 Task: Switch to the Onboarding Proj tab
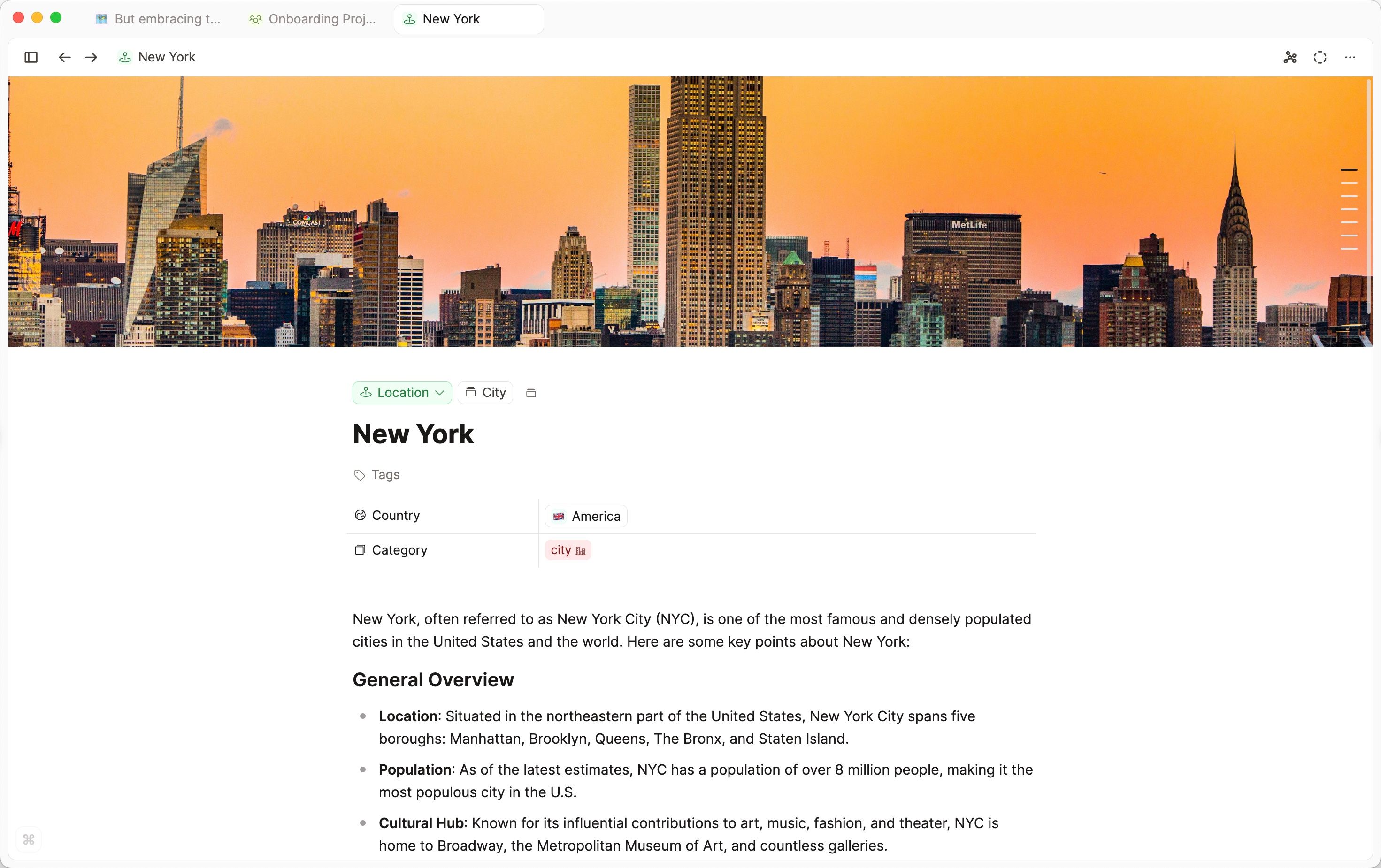click(313, 19)
